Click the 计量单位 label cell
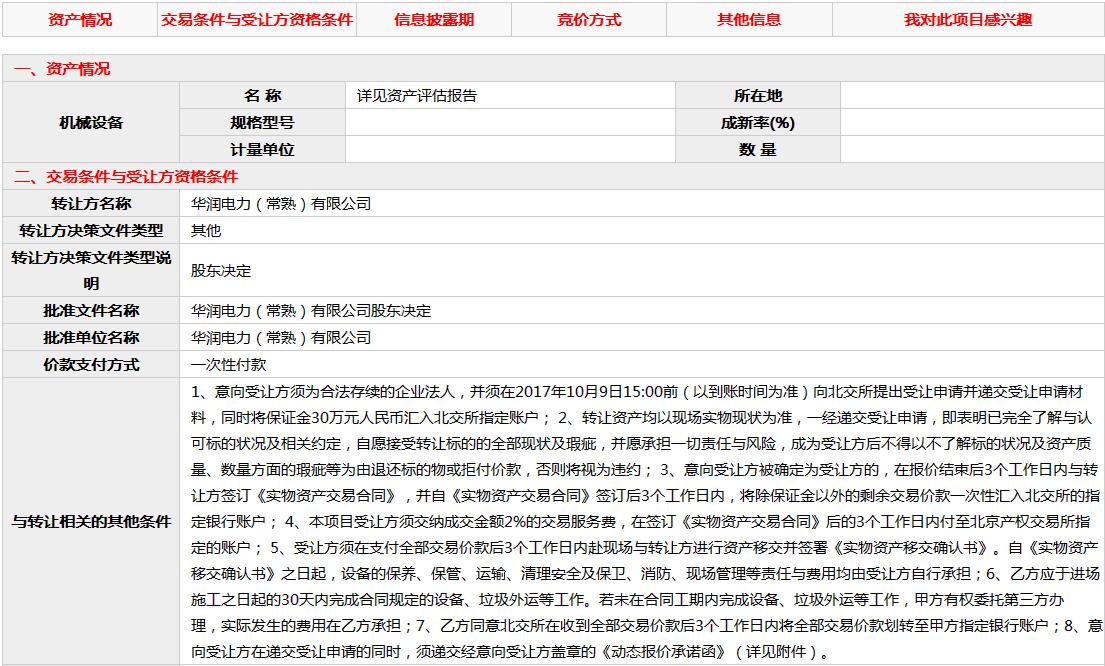1105x666 pixels. click(262, 150)
